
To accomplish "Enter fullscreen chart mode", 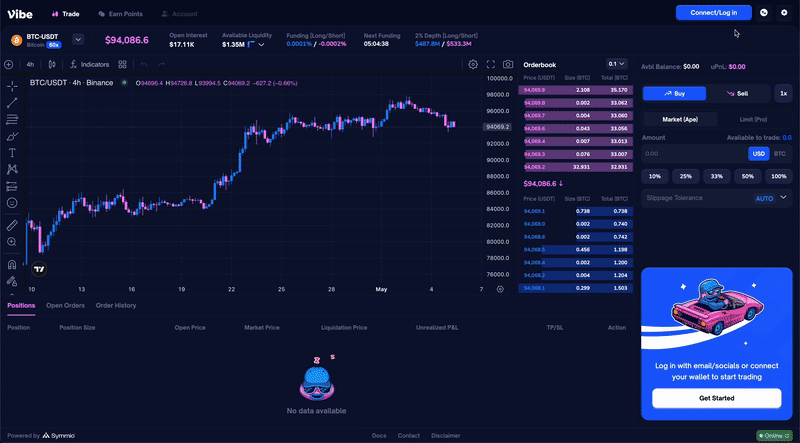I will click(x=491, y=64).
